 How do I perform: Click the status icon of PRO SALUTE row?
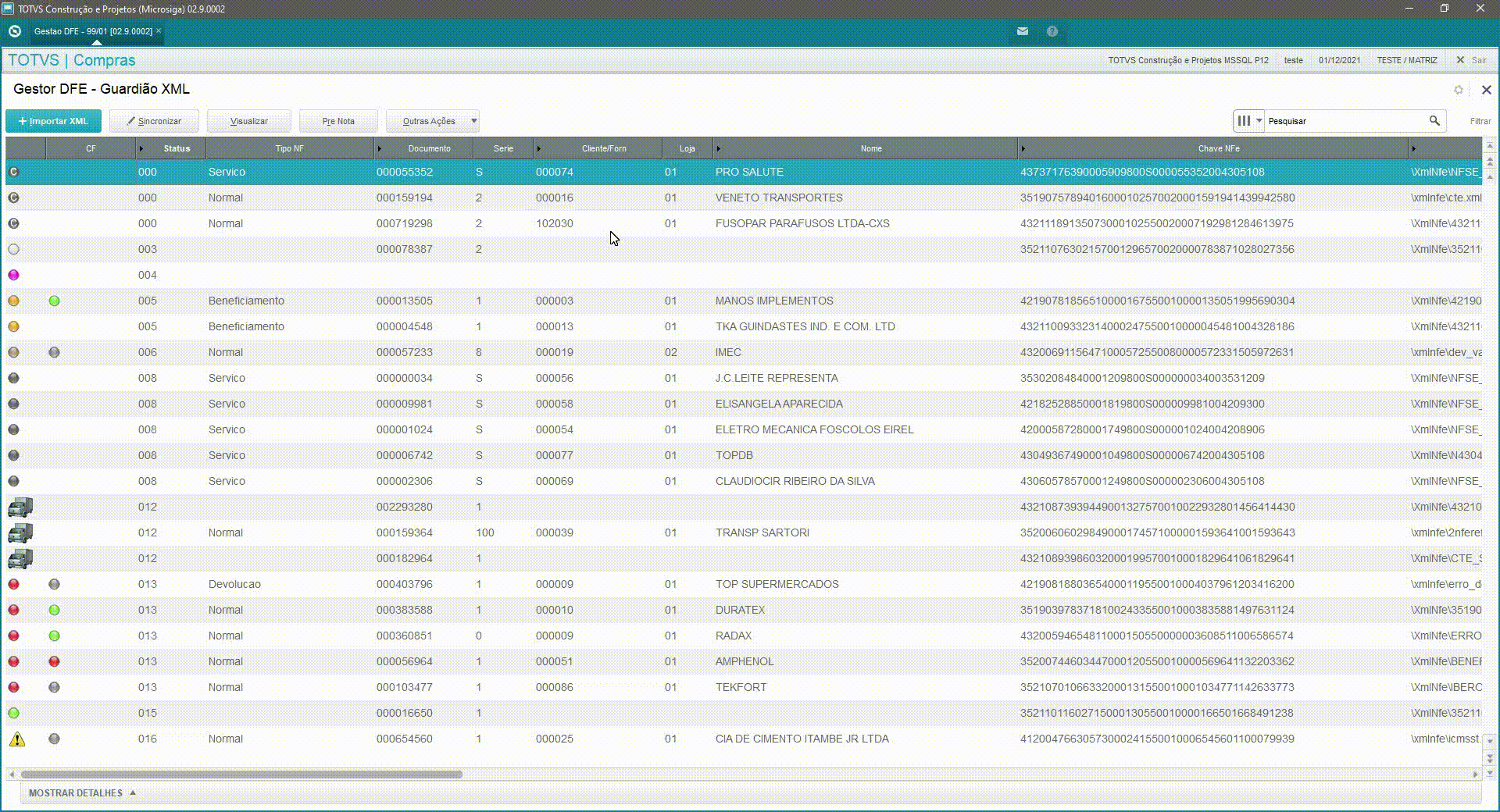(13, 172)
